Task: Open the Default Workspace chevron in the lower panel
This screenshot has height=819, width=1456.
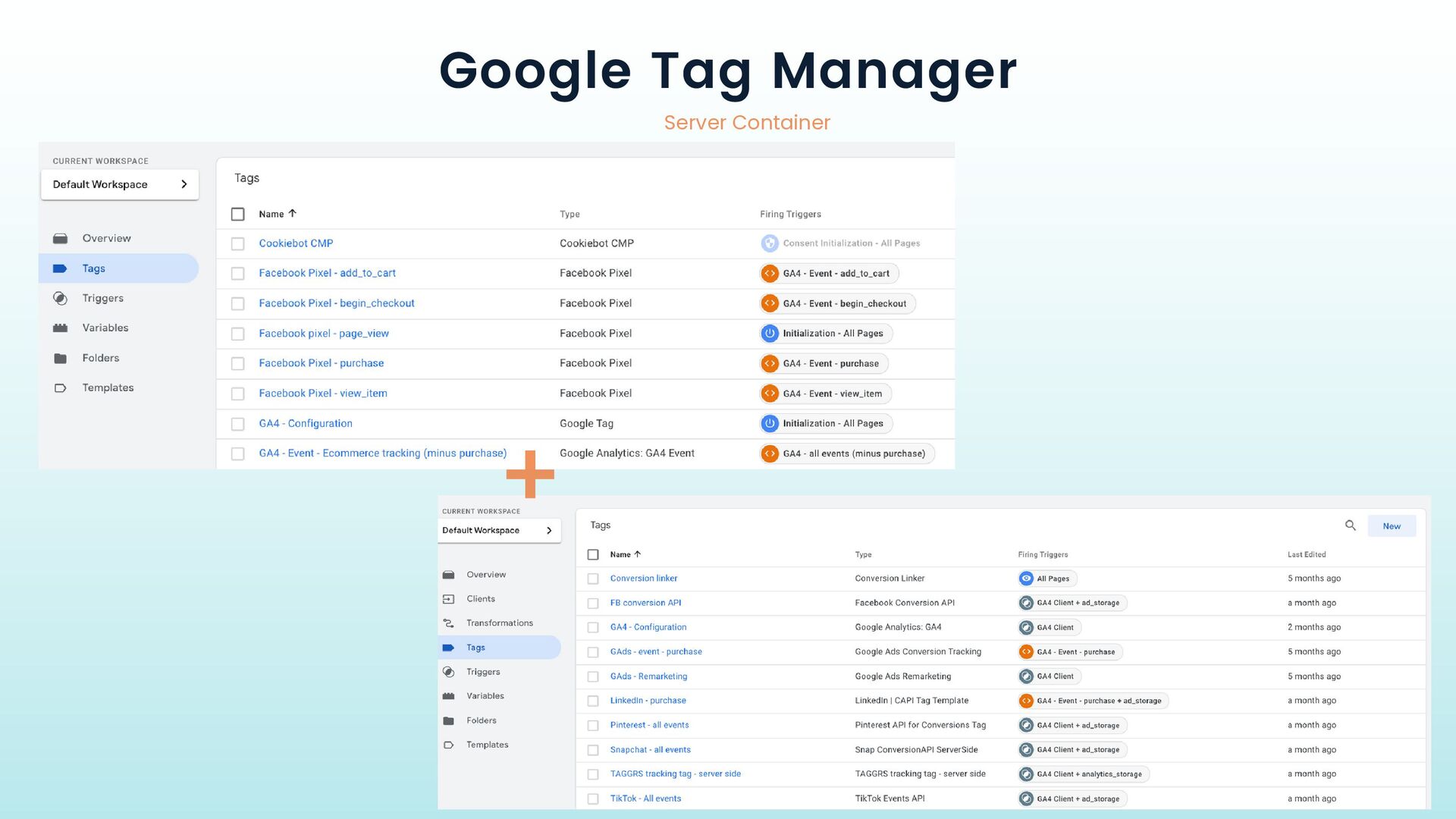Action: pos(549,531)
